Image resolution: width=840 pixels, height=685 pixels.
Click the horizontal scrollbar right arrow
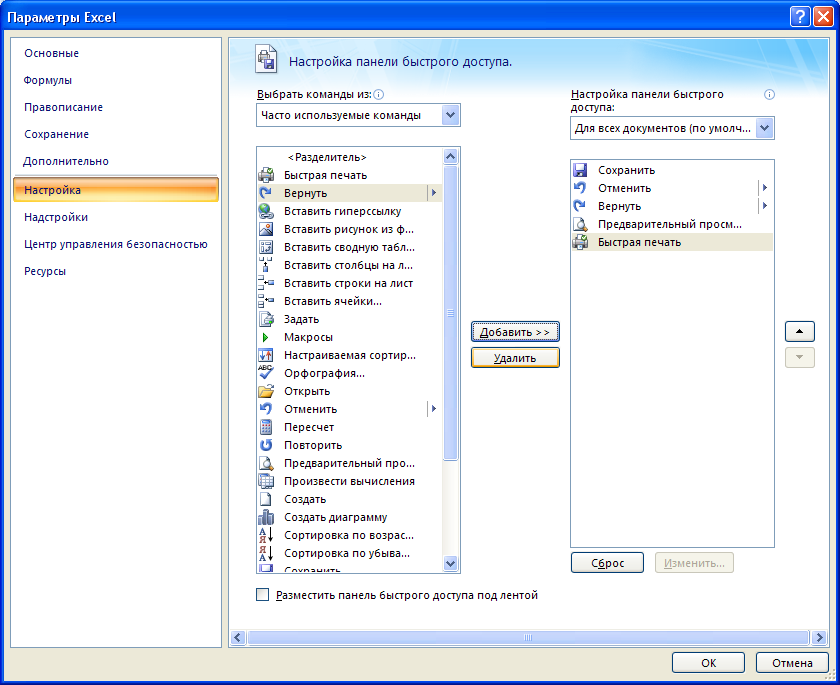(x=819, y=637)
